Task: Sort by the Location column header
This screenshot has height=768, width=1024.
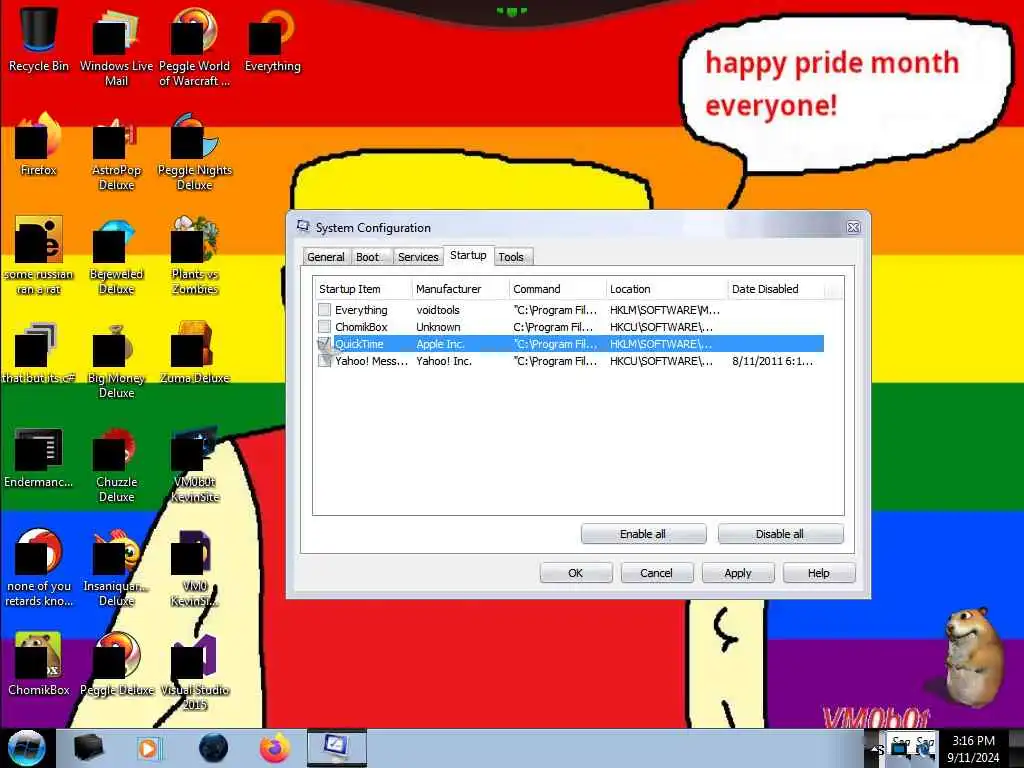Action: coord(666,289)
